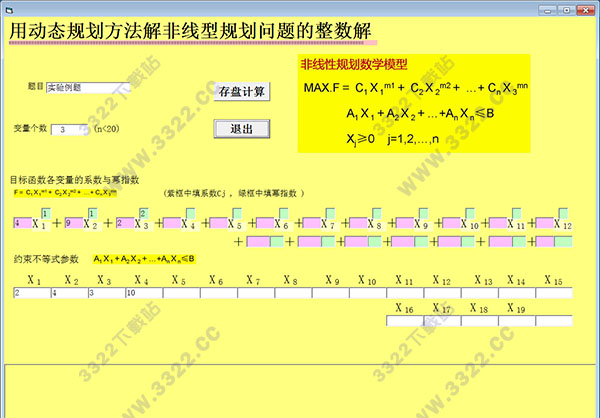Select the empty constraint cell under X15
Screen dimensions: 600x418
tap(554, 293)
